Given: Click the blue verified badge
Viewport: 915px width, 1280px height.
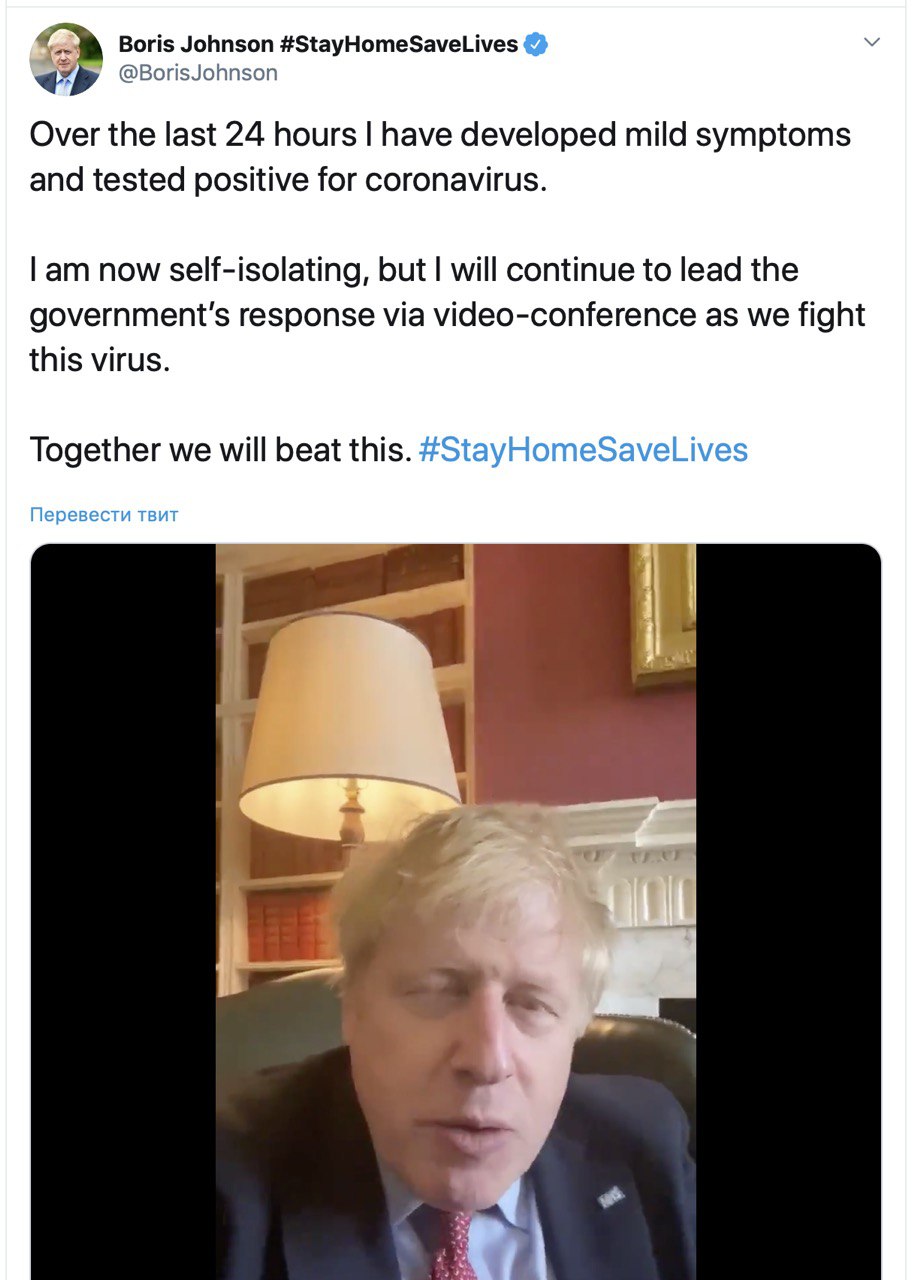Looking at the screenshot, I should click(x=536, y=45).
